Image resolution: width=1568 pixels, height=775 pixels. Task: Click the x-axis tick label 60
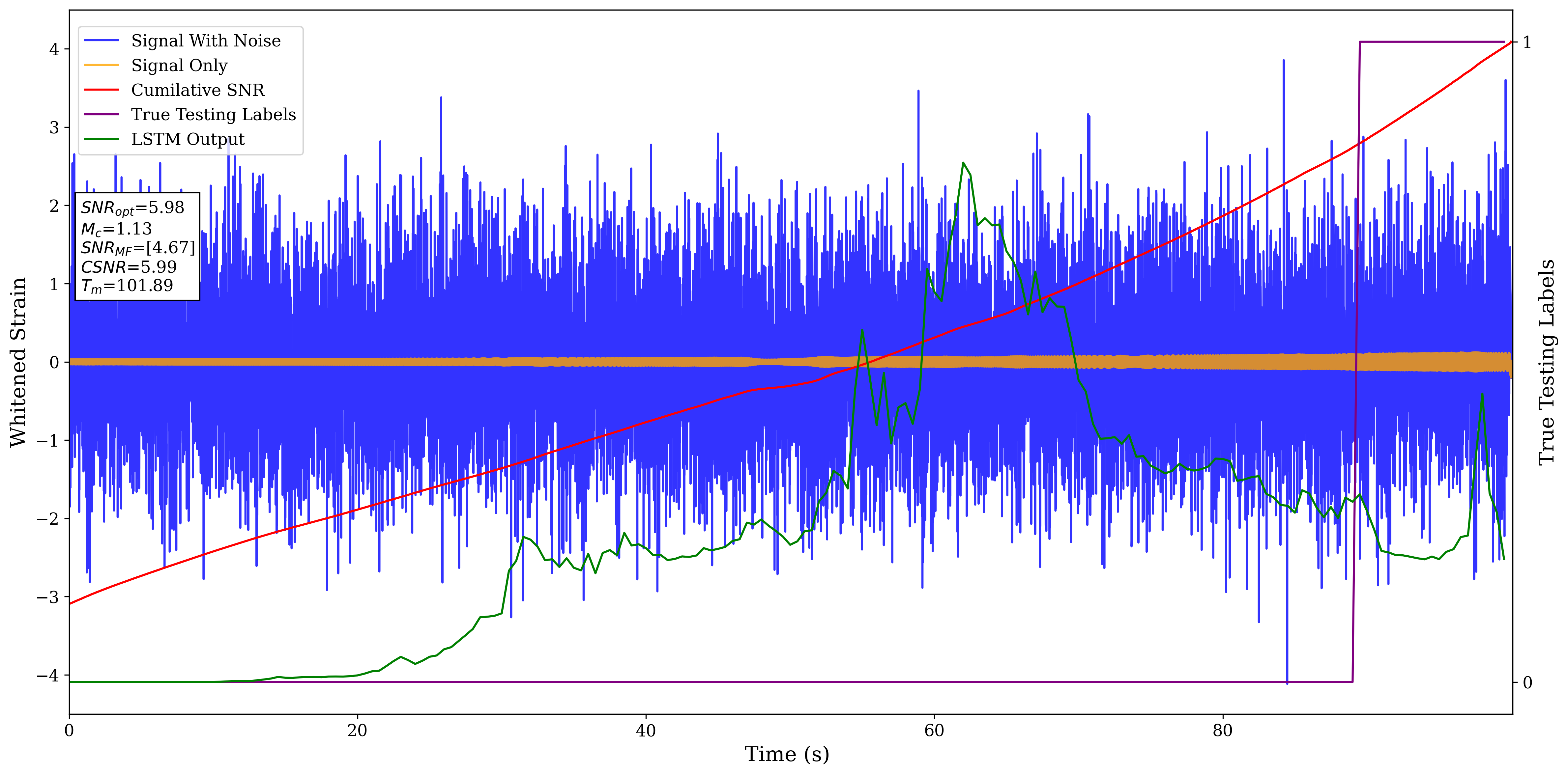[934, 731]
